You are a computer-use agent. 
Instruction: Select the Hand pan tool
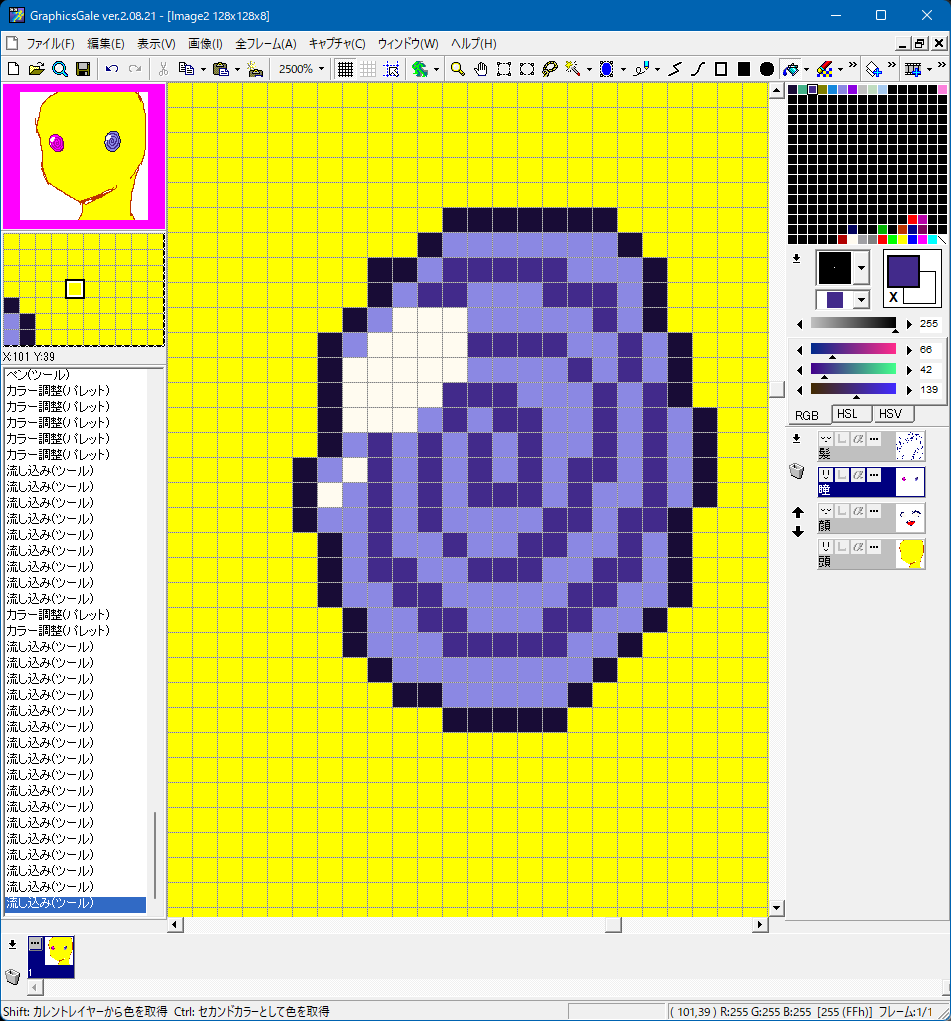[x=481, y=69]
